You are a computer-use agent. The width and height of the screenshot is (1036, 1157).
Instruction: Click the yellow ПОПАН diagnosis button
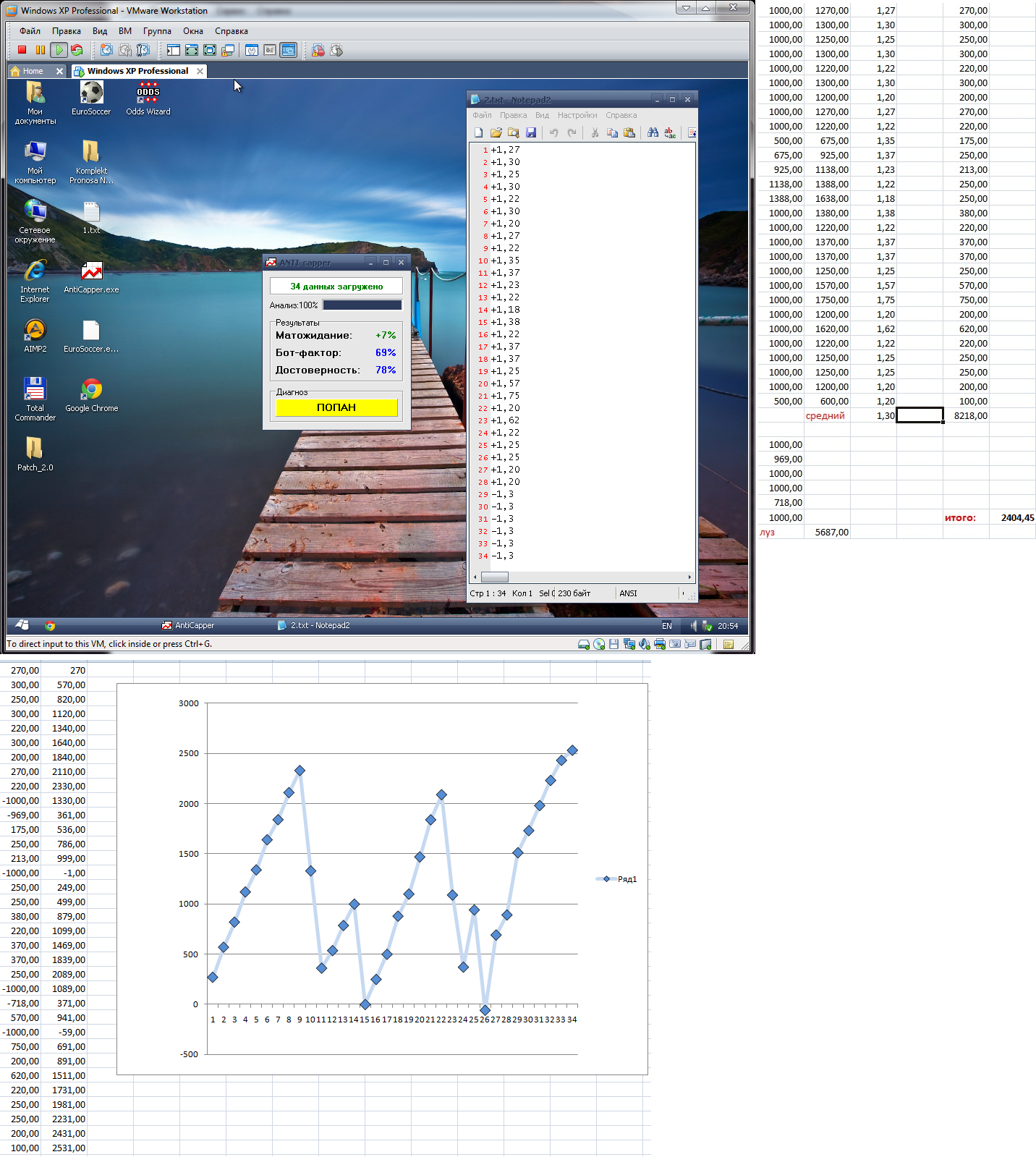coord(336,407)
